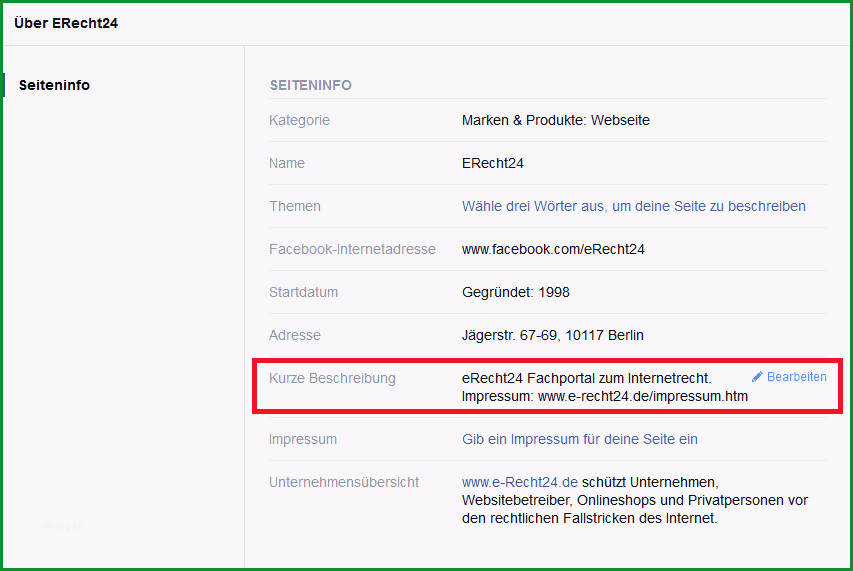The width and height of the screenshot is (853, 571).
Task: Click the Unternehmensübersicht row label
Action: click(x=344, y=482)
